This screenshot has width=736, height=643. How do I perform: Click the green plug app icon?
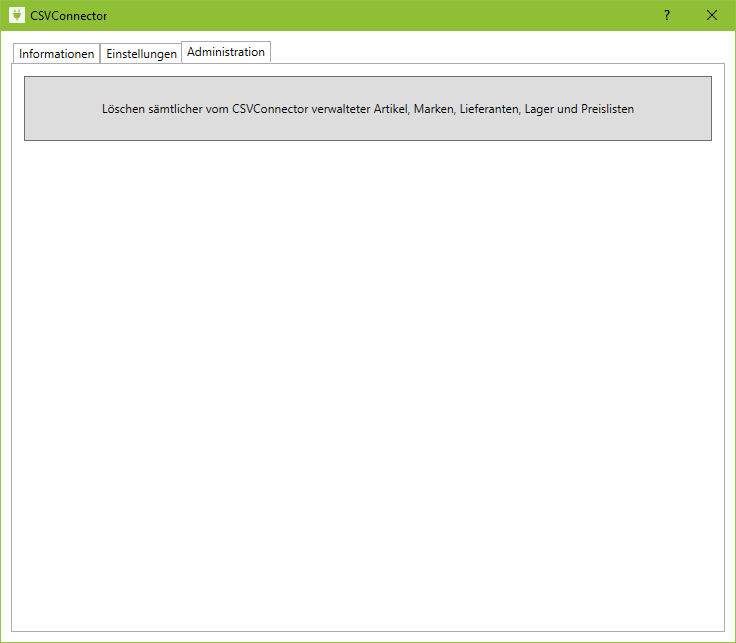click(x=16, y=16)
